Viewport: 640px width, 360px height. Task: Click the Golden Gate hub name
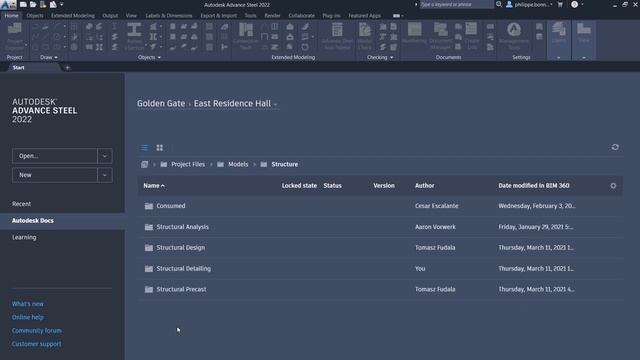tap(161, 104)
